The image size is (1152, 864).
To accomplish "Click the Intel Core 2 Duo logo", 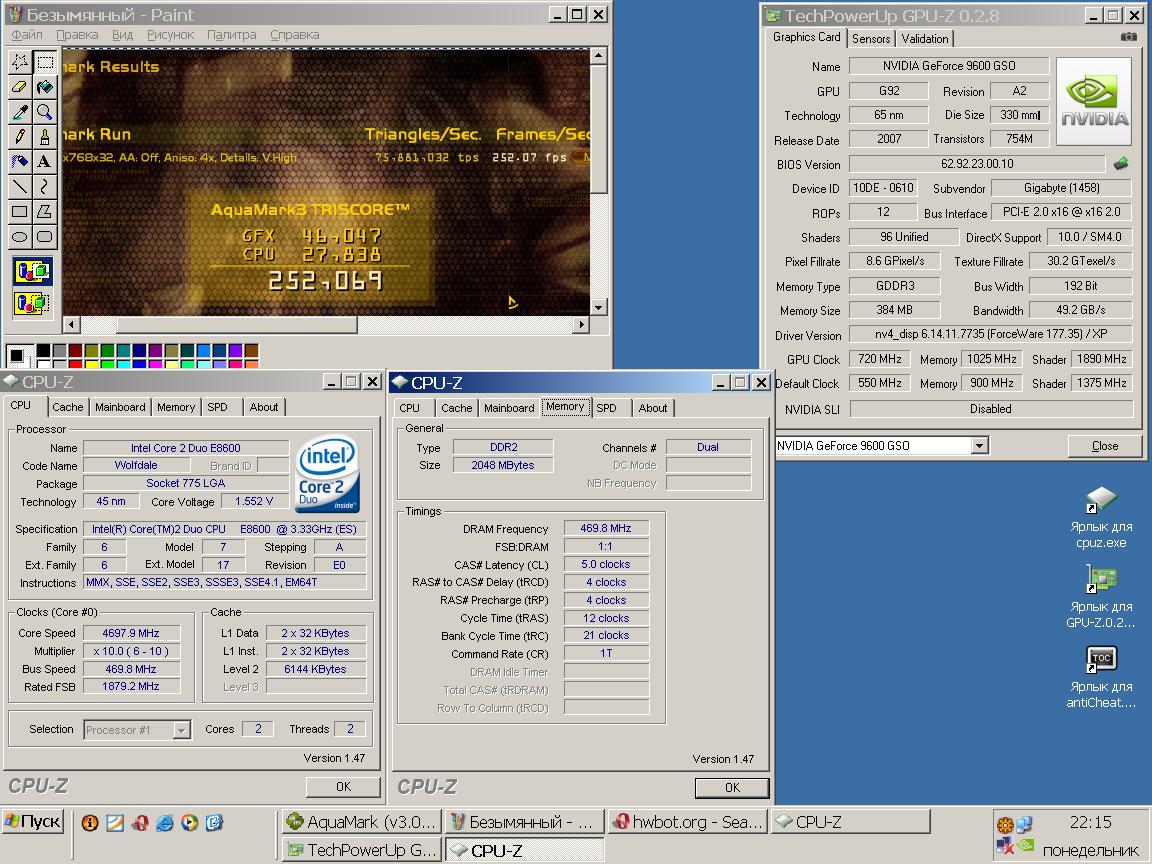I will pyautogui.click(x=327, y=474).
